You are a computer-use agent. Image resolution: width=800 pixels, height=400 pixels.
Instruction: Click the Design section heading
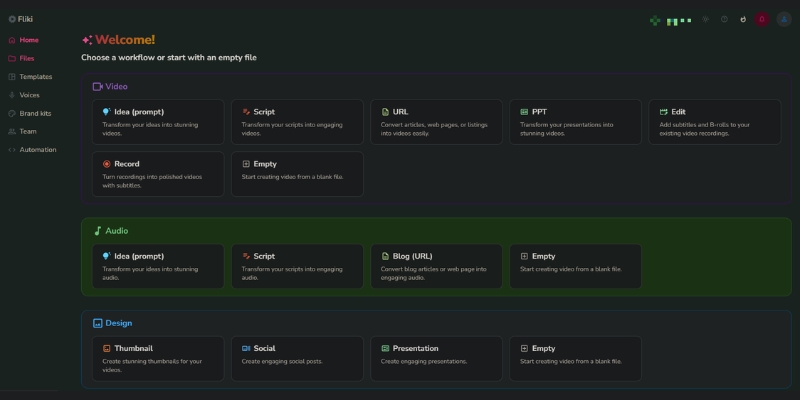(113, 323)
